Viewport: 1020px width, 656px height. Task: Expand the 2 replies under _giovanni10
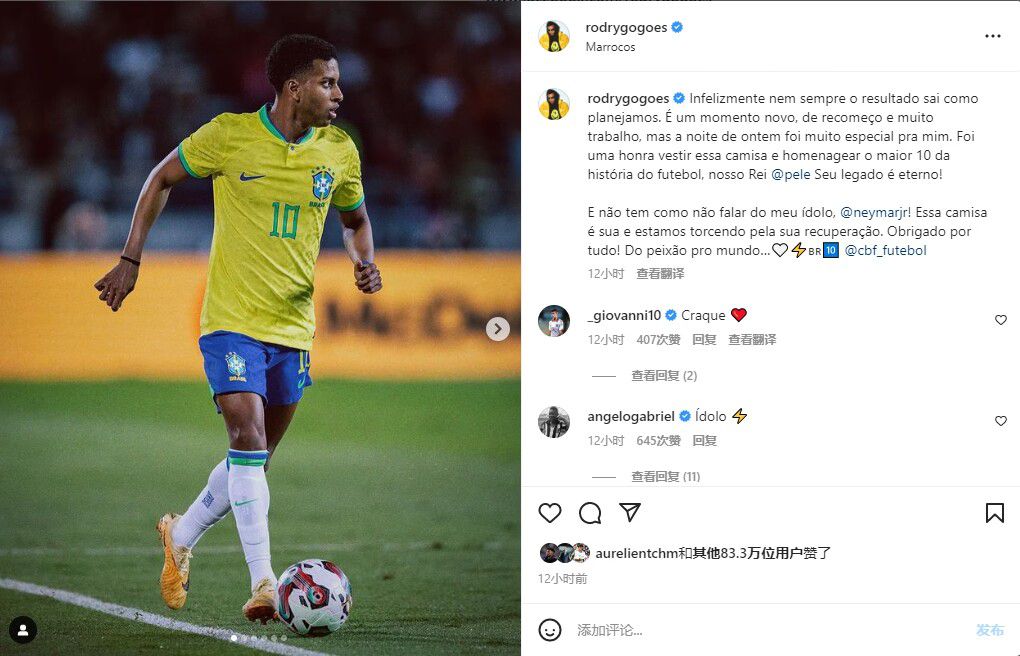tap(664, 376)
